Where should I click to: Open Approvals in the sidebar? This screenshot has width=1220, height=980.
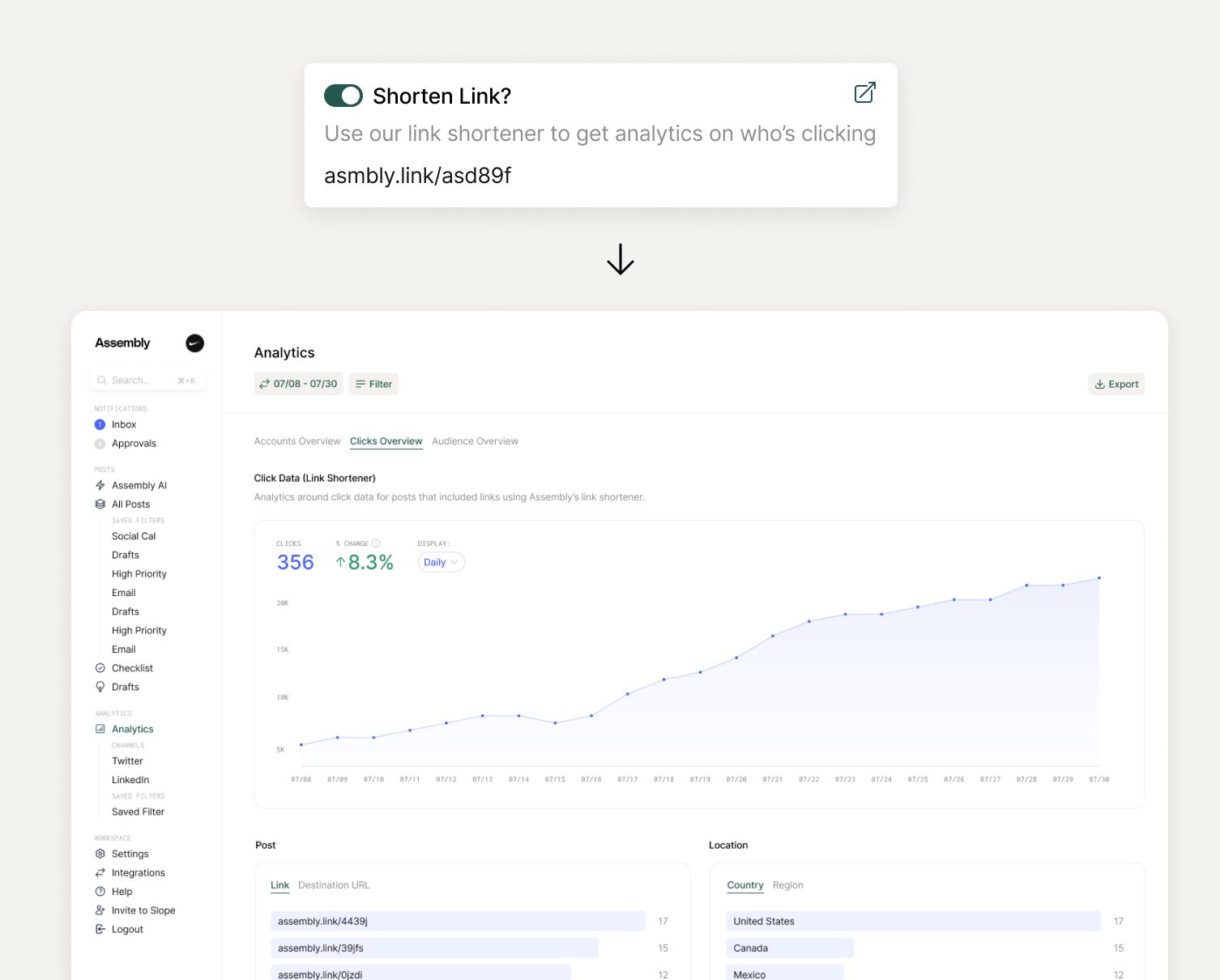pos(134,444)
